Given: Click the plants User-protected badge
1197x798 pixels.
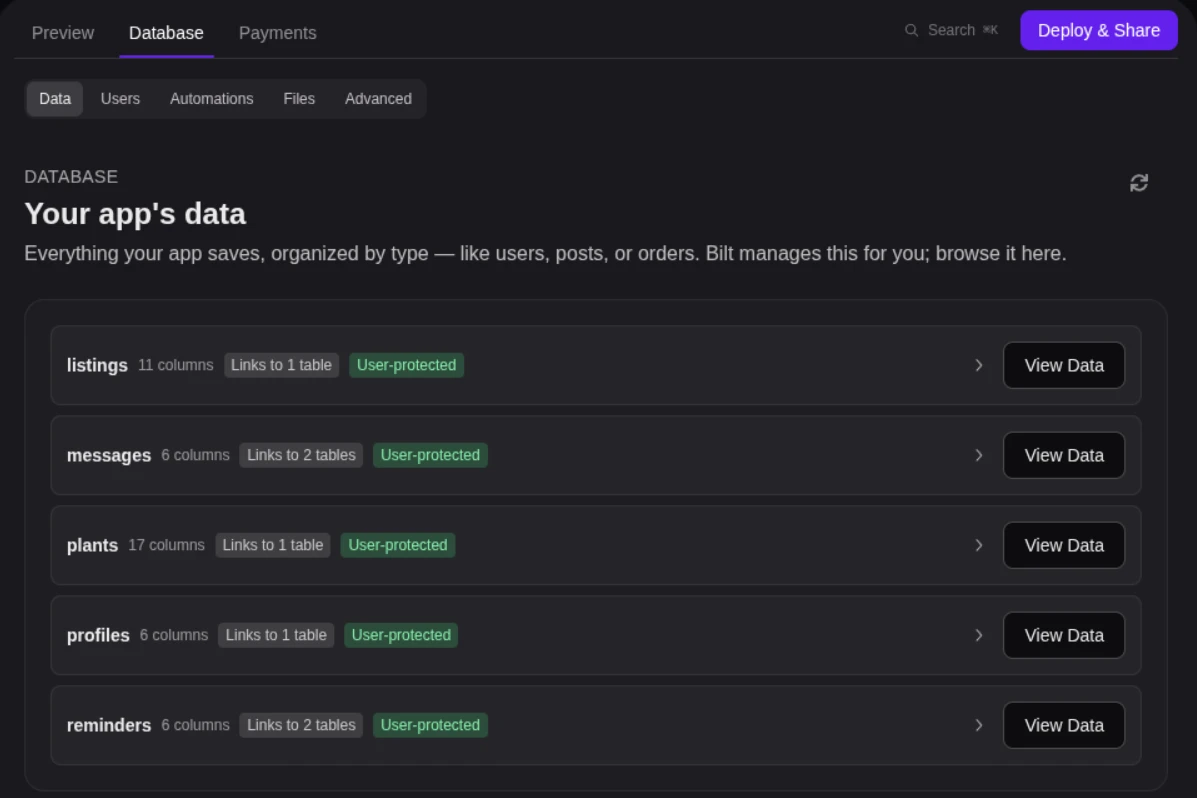Looking at the screenshot, I should (398, 546).
